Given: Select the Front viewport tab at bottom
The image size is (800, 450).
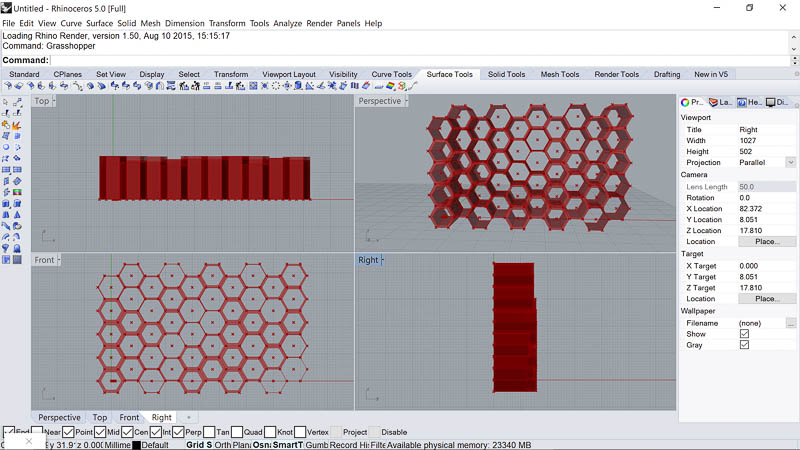Looking at the screenshot, I should pos(129,417).
